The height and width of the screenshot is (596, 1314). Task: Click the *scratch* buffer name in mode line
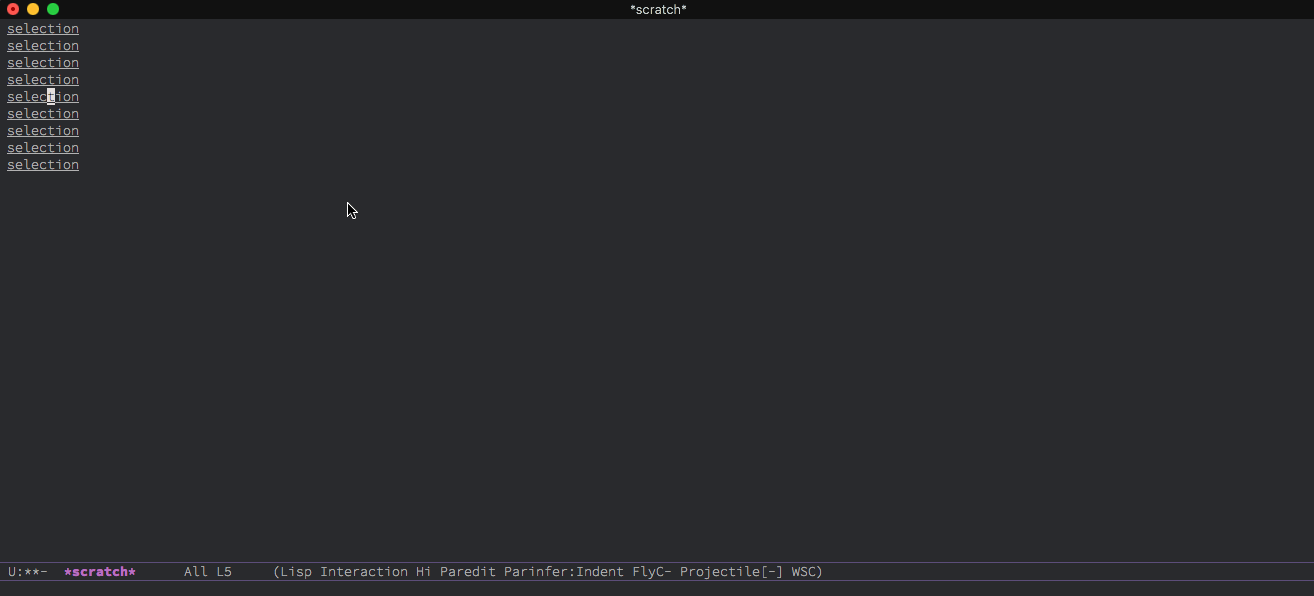tap(100, 572)
